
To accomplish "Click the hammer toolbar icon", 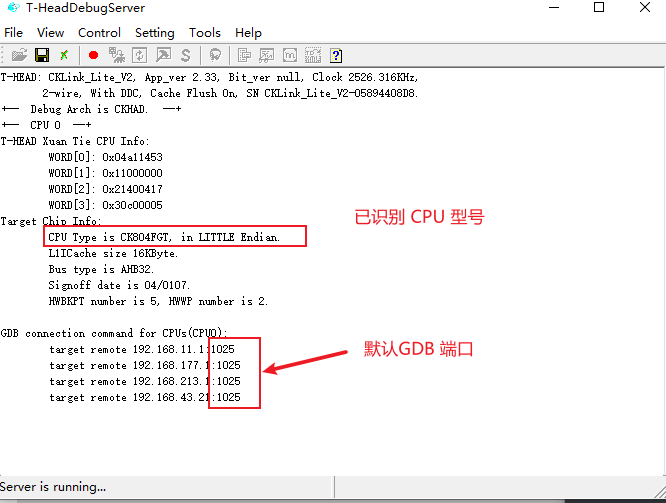I will [x=164, y=55].
